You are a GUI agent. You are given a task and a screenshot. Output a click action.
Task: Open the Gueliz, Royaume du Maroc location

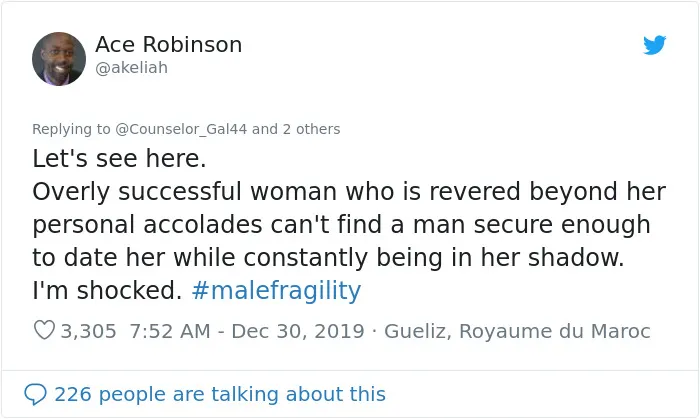click(x=517, y=331)
